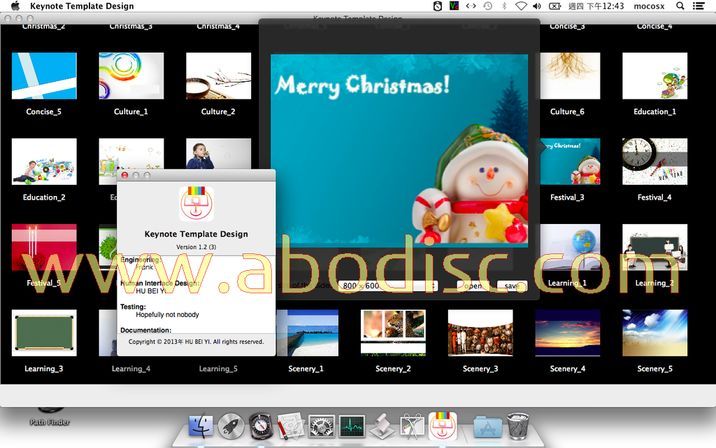
Task: Select the Scenery_5 template thumbnail
Action: point(654,332)
